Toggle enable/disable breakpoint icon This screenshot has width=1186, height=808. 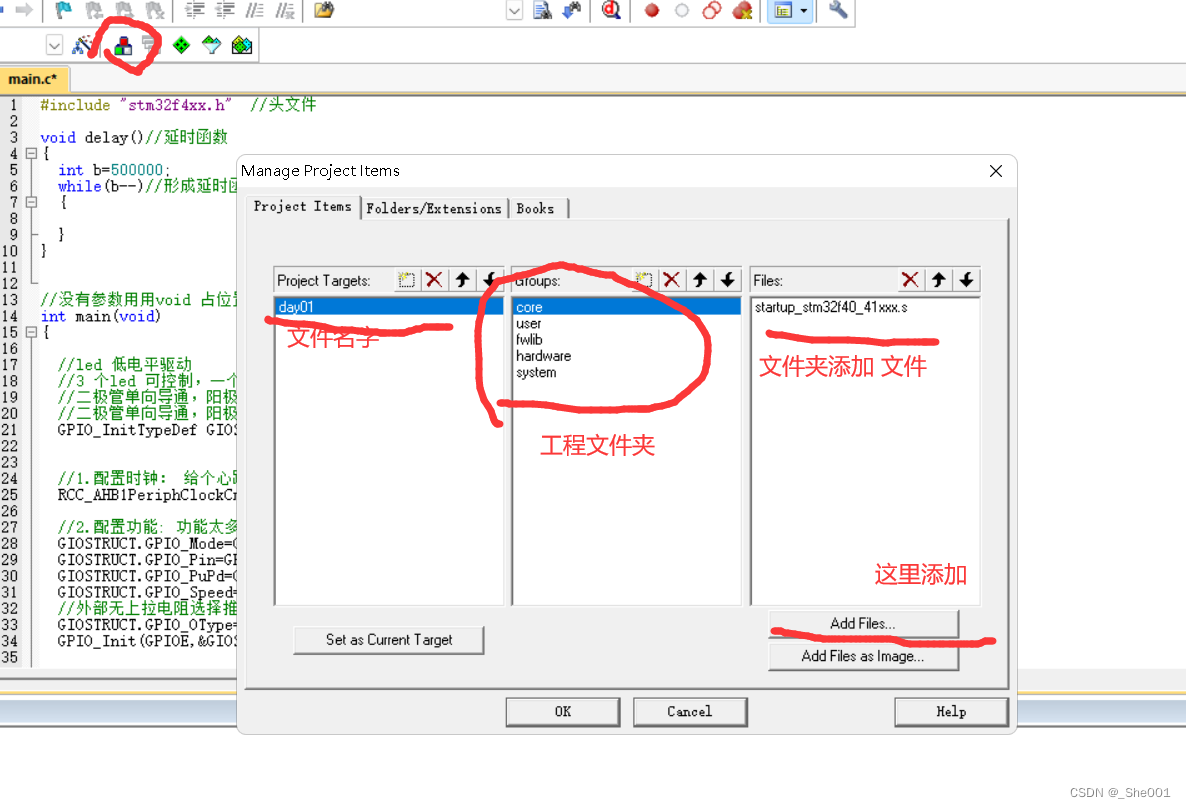coord(681,11)
